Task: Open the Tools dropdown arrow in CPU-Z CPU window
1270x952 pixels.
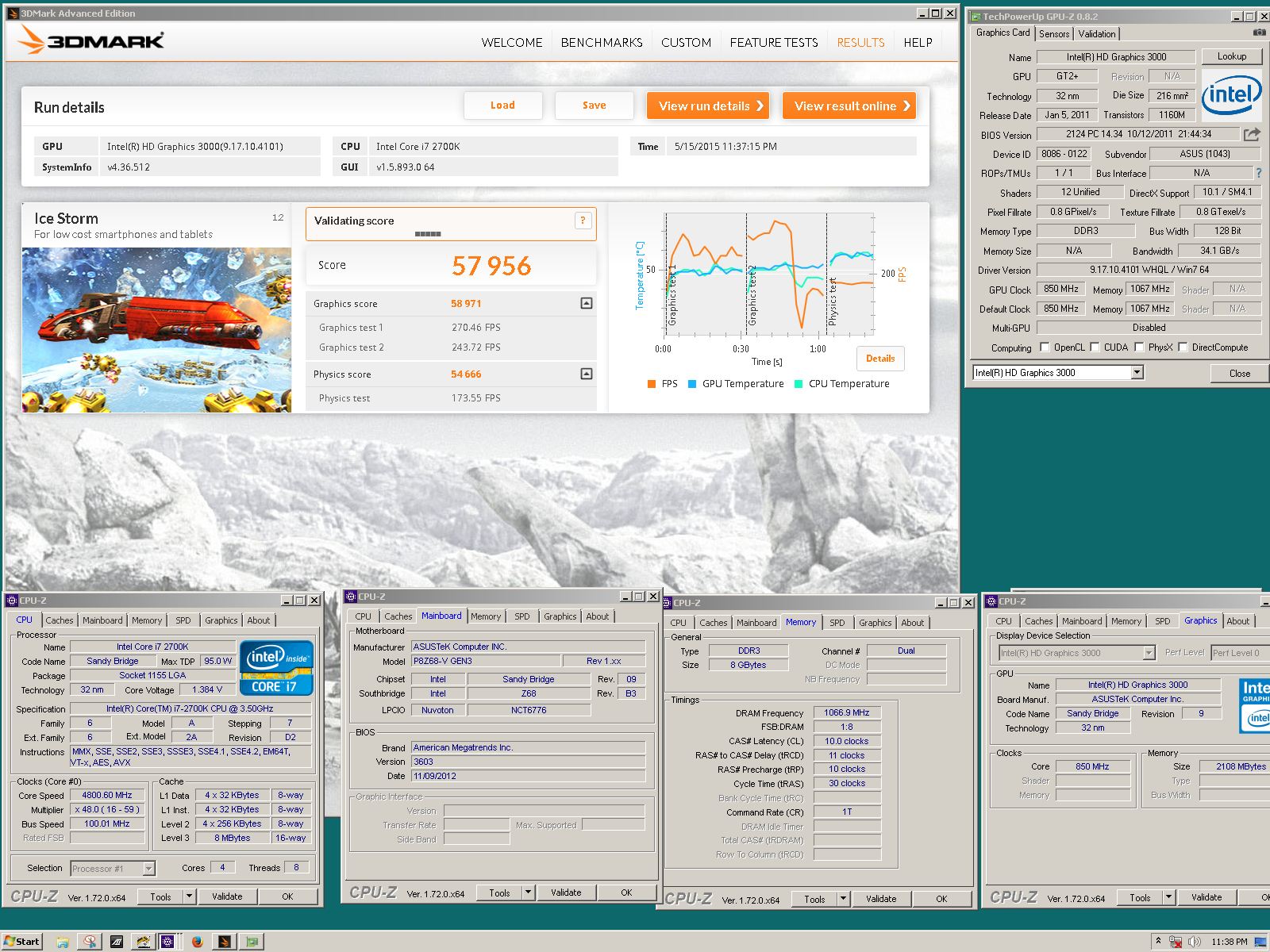Action: 189,896
